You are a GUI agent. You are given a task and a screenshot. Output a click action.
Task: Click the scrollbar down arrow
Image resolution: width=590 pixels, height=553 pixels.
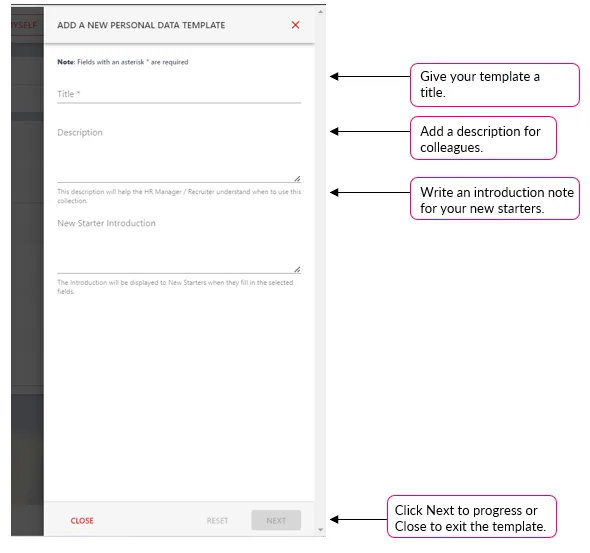pos(321,530)
